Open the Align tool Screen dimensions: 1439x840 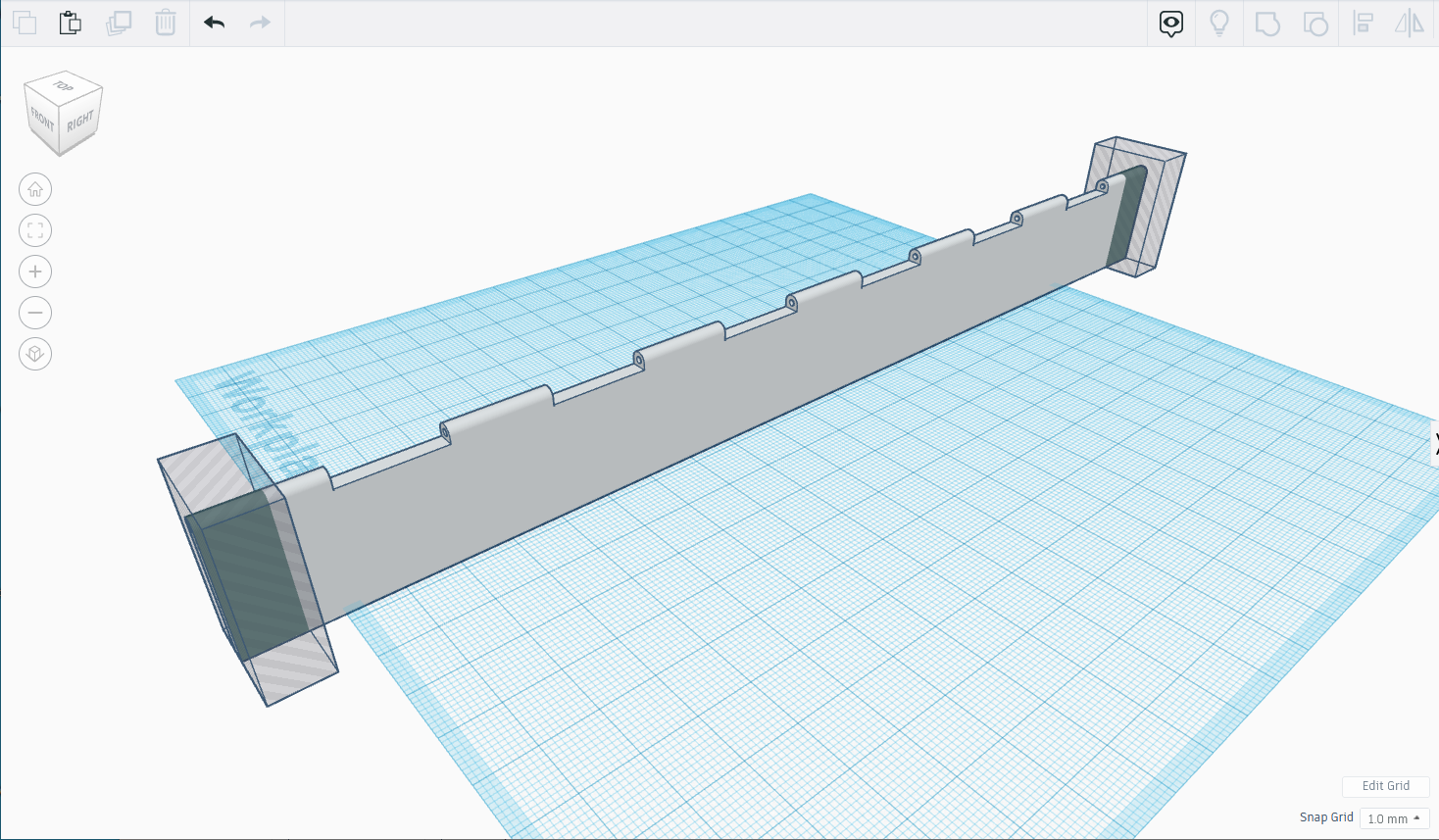tap(1363, 24)
